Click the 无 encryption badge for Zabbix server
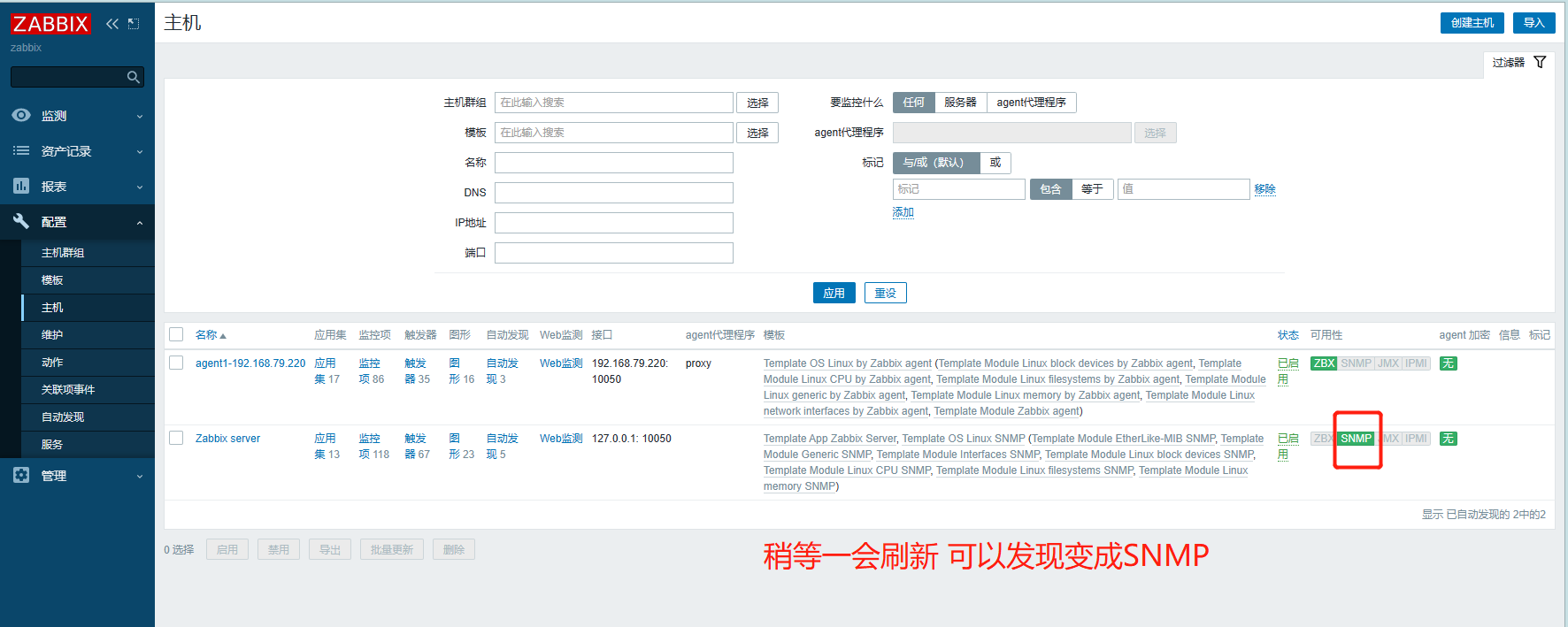The image size is (1568, 627). [x=1448, y=439]
